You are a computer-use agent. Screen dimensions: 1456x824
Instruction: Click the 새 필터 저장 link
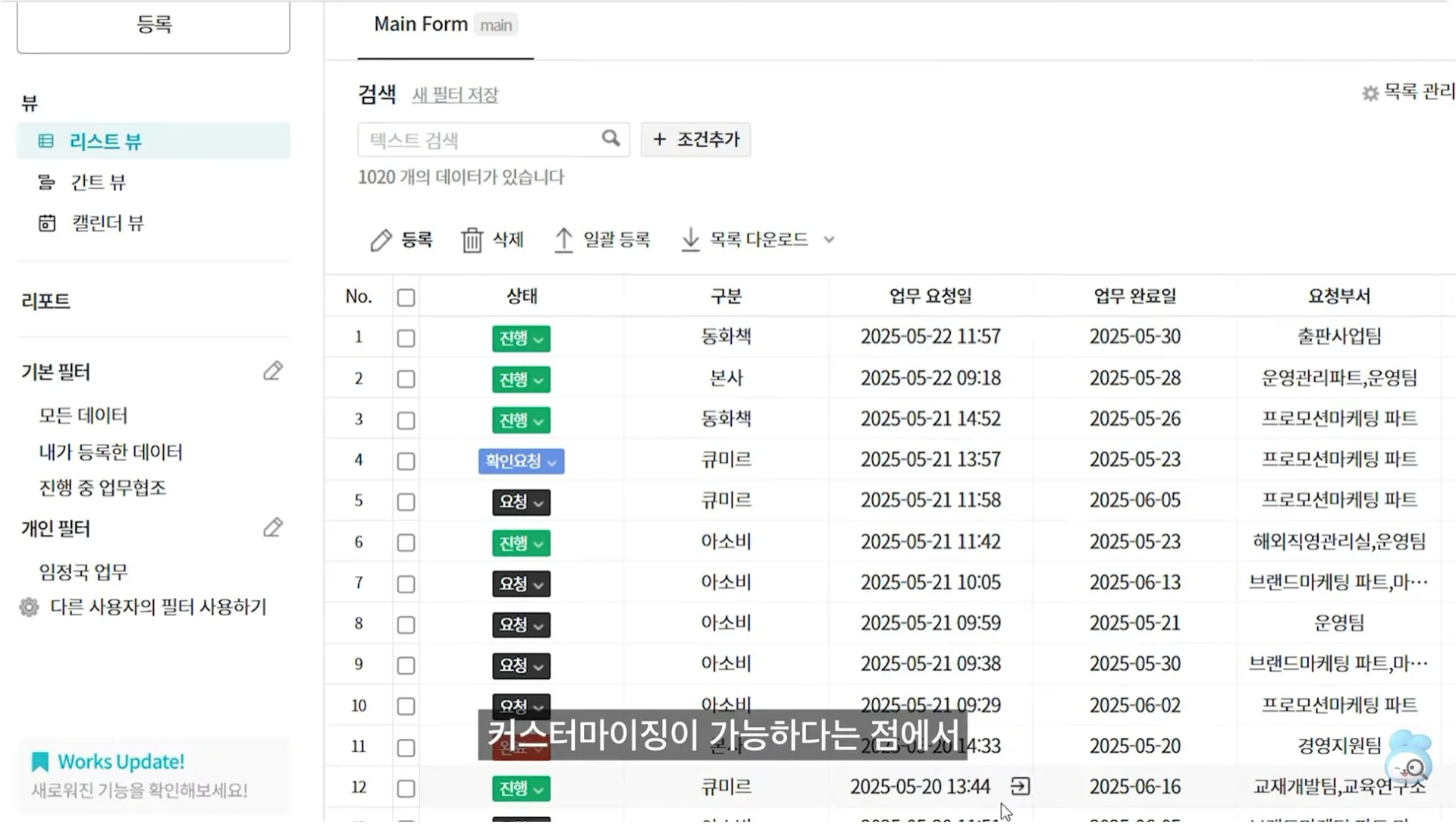pos(454,95)
